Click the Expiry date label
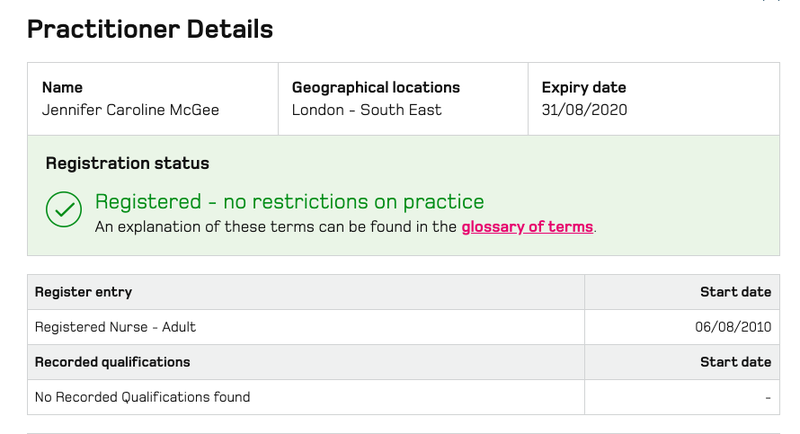The width and height of the screenshot is (800, 434). [584, 87]
